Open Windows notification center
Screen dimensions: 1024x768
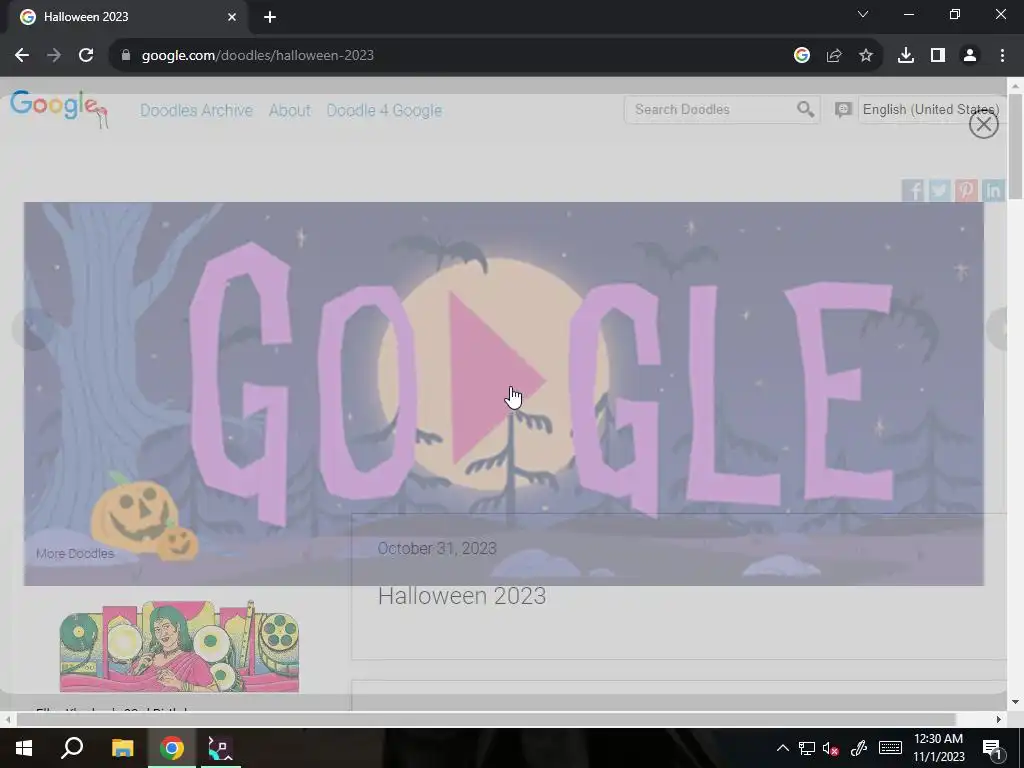click(992, 748)
